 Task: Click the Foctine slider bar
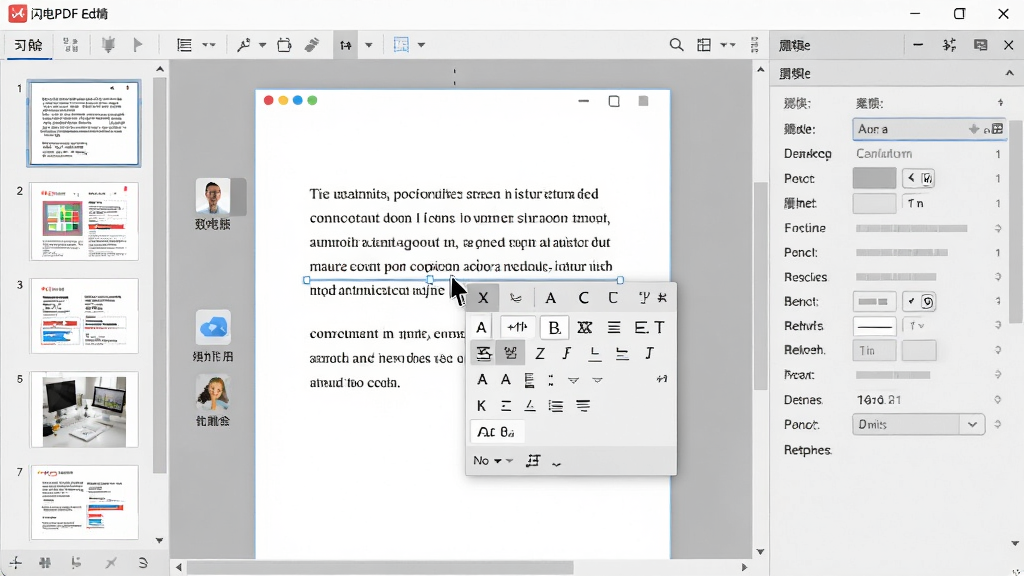coord(912,228)
